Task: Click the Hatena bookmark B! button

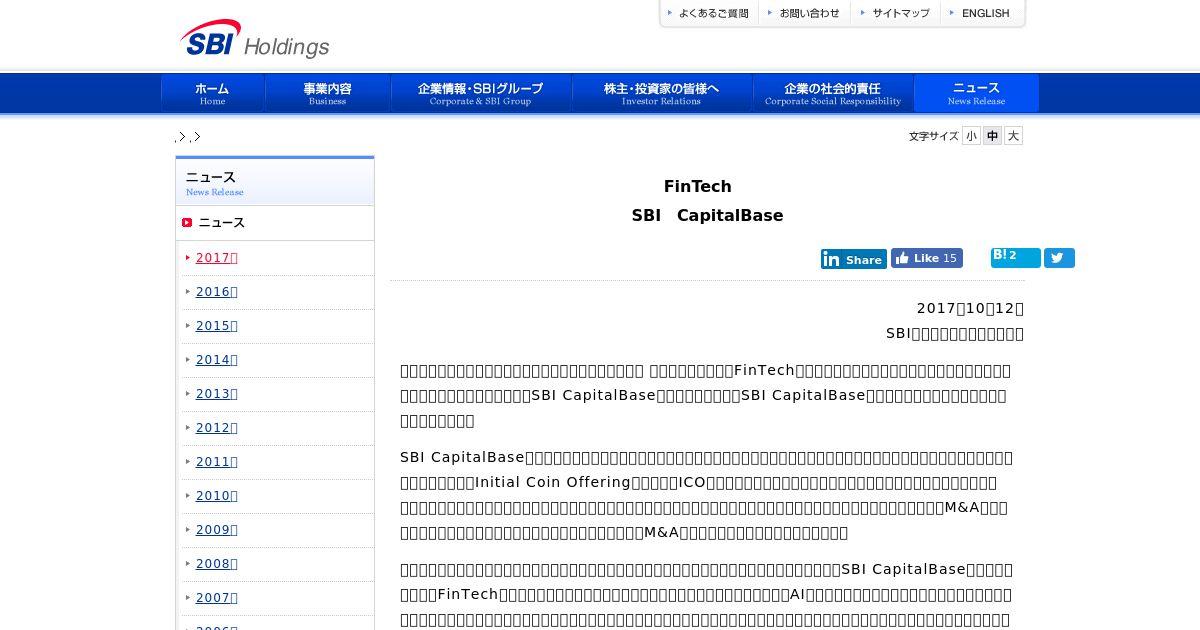Action: [1016, 257]
